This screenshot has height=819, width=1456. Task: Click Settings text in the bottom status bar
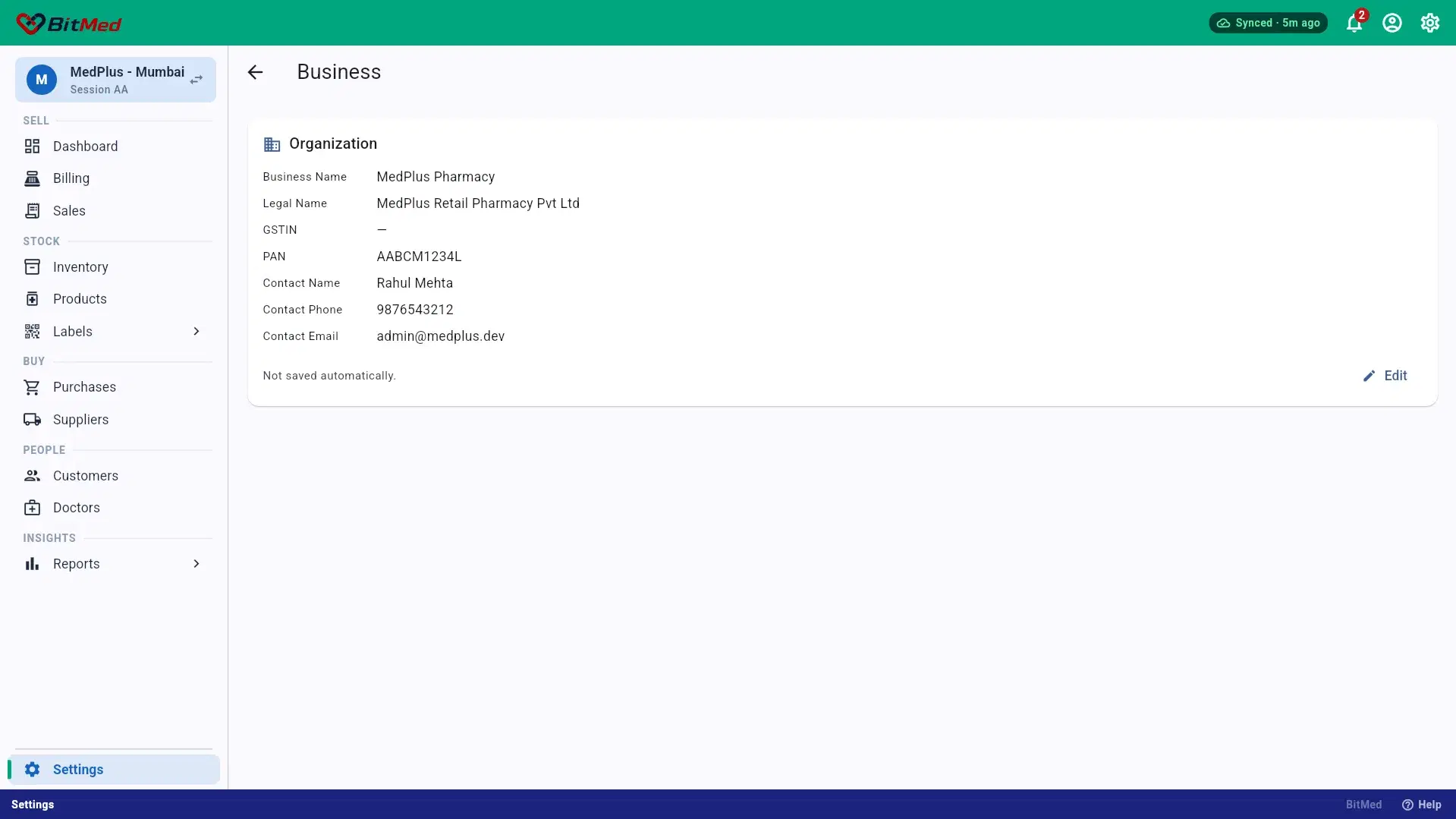pyautogui.click(x=33, y=805)
